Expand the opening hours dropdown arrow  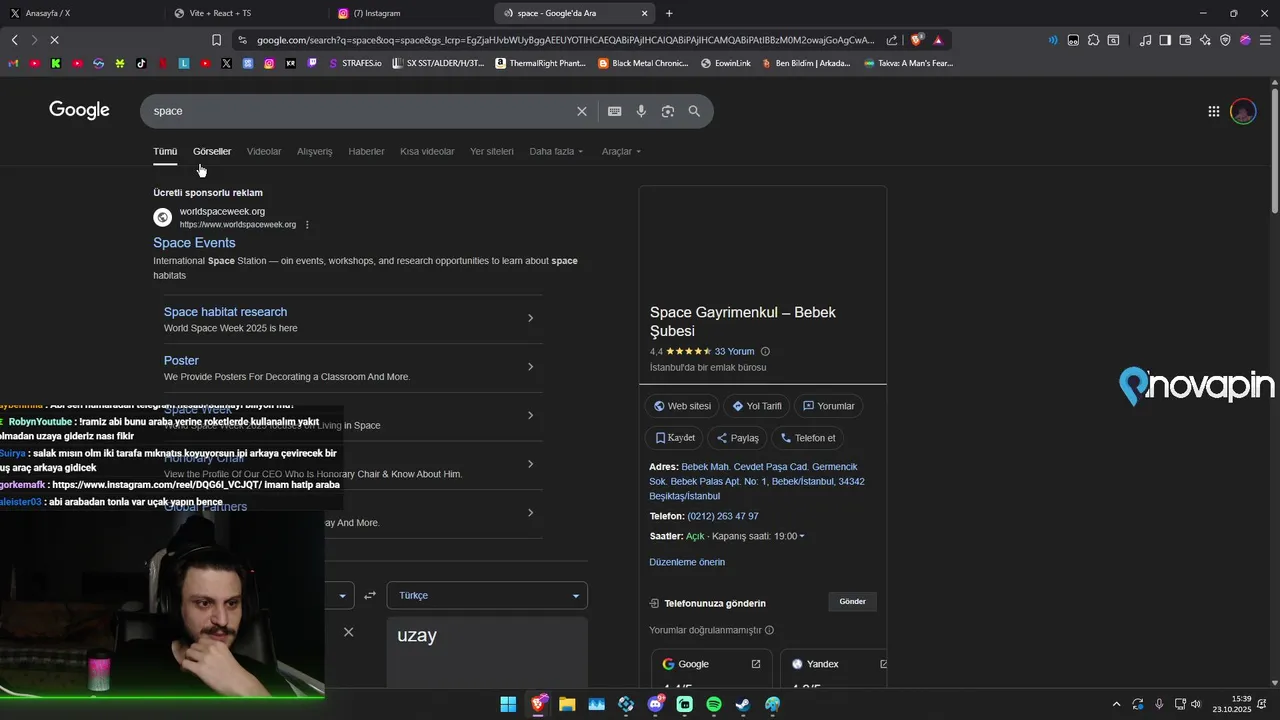tap(802, 537)
